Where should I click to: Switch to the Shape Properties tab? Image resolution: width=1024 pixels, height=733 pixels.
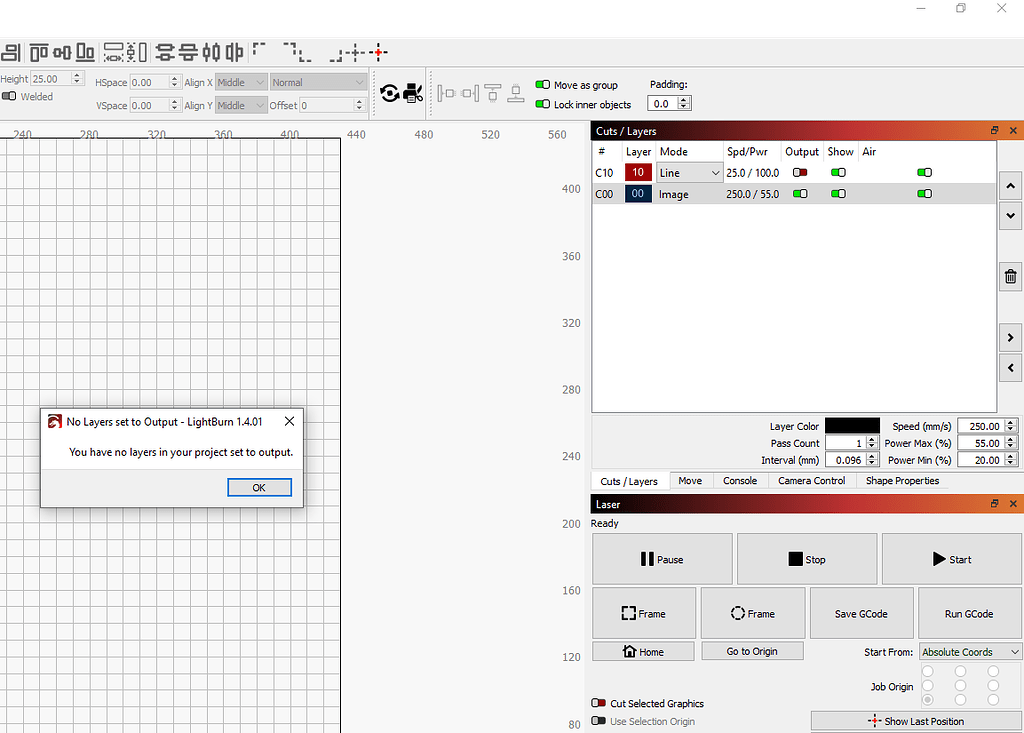903,480
